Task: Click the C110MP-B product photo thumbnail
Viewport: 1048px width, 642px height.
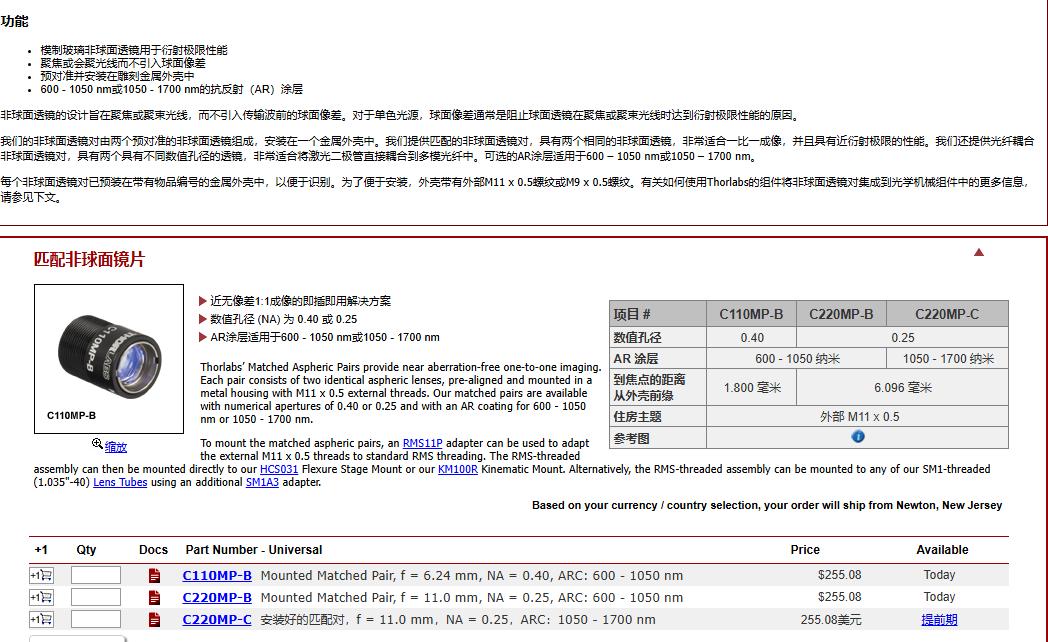Action: pos(109,359)
